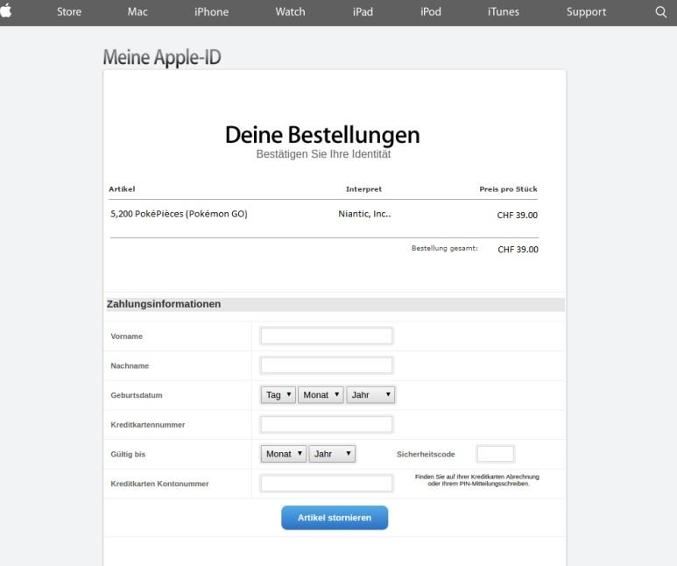Screen dimensions: 677x566
Task: Focus the Vorname input field
Action: click(326, 336)
